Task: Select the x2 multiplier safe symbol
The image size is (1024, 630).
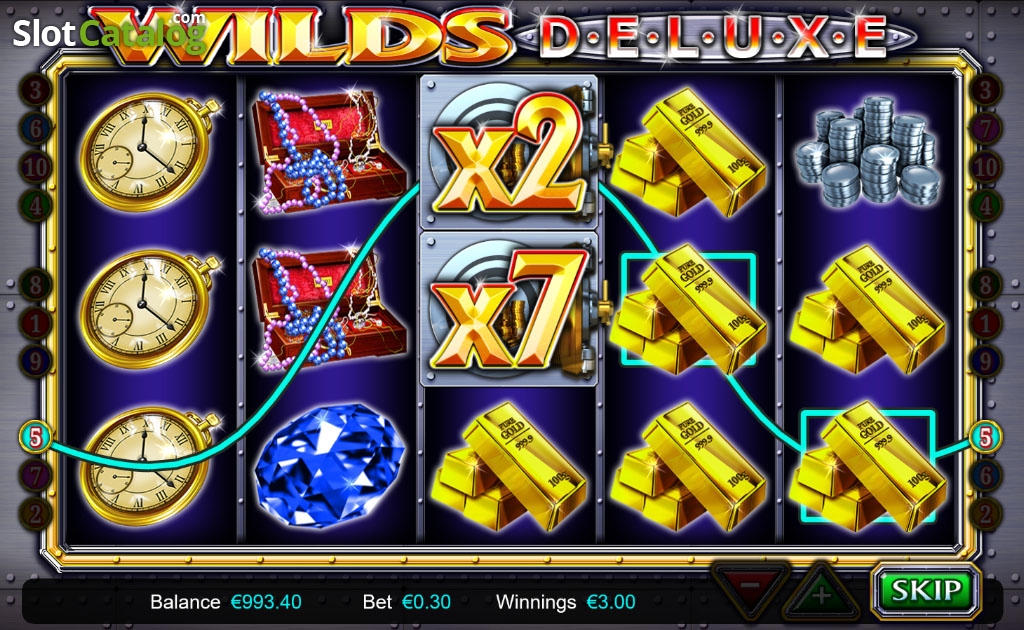Action: [x=509, y=151]
